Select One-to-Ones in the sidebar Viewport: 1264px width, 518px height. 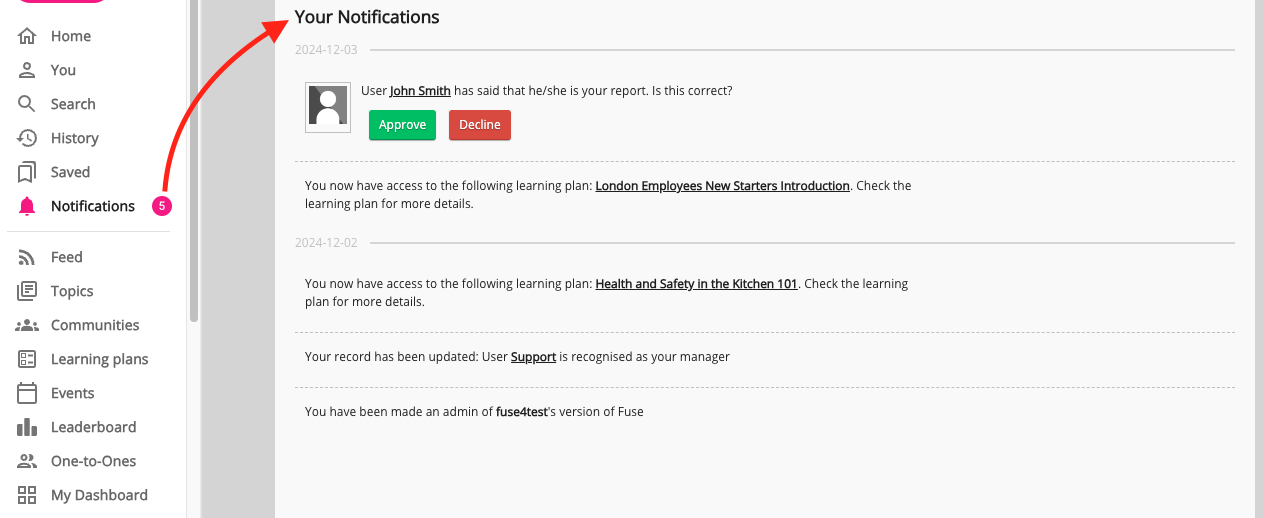pyautogui.click(x=93, y=461)
